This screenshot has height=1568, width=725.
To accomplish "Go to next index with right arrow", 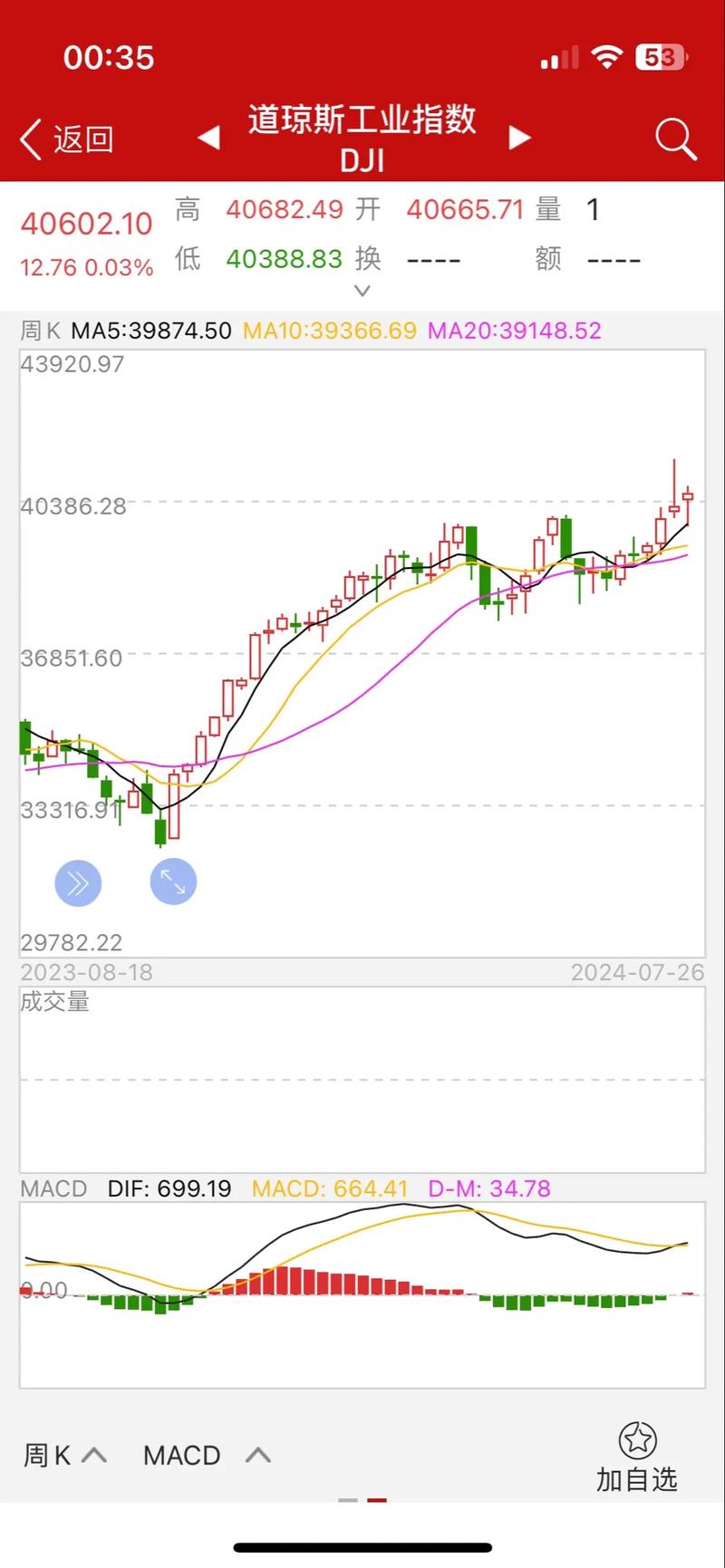I will click(519, 138).
